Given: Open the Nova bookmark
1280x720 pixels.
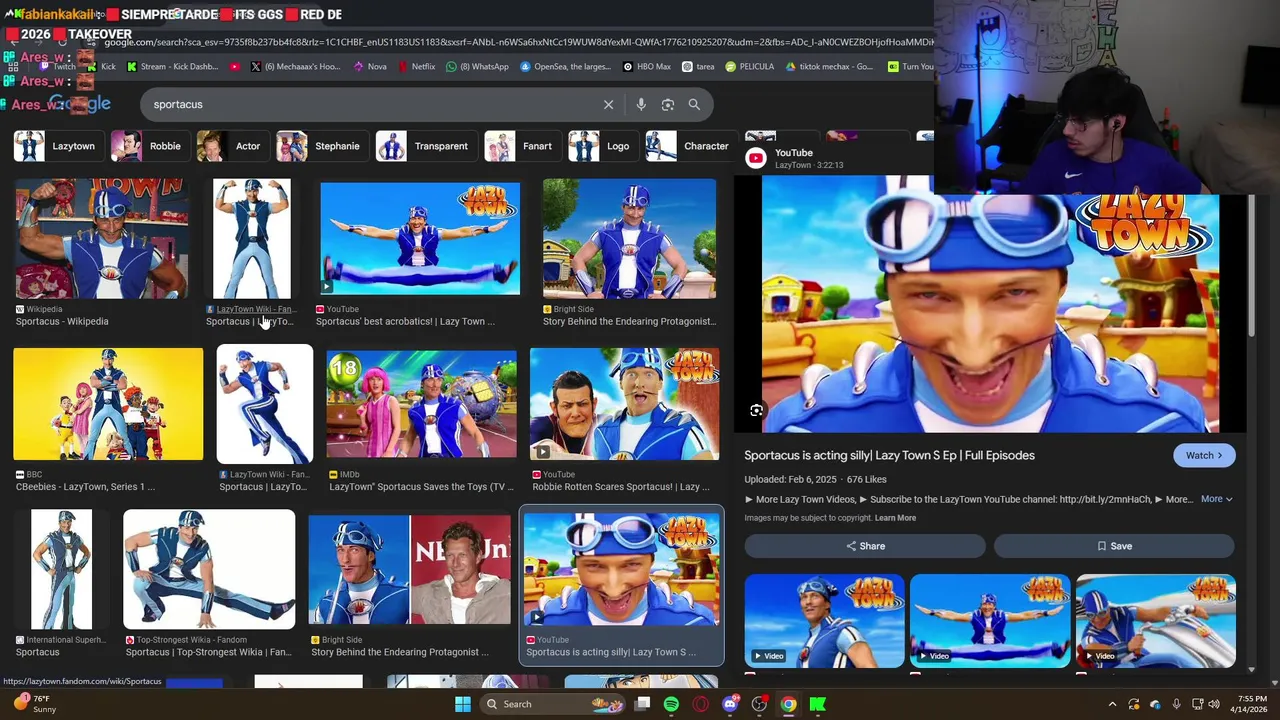Looking at the screenshot, I should [x=370, y=67].
